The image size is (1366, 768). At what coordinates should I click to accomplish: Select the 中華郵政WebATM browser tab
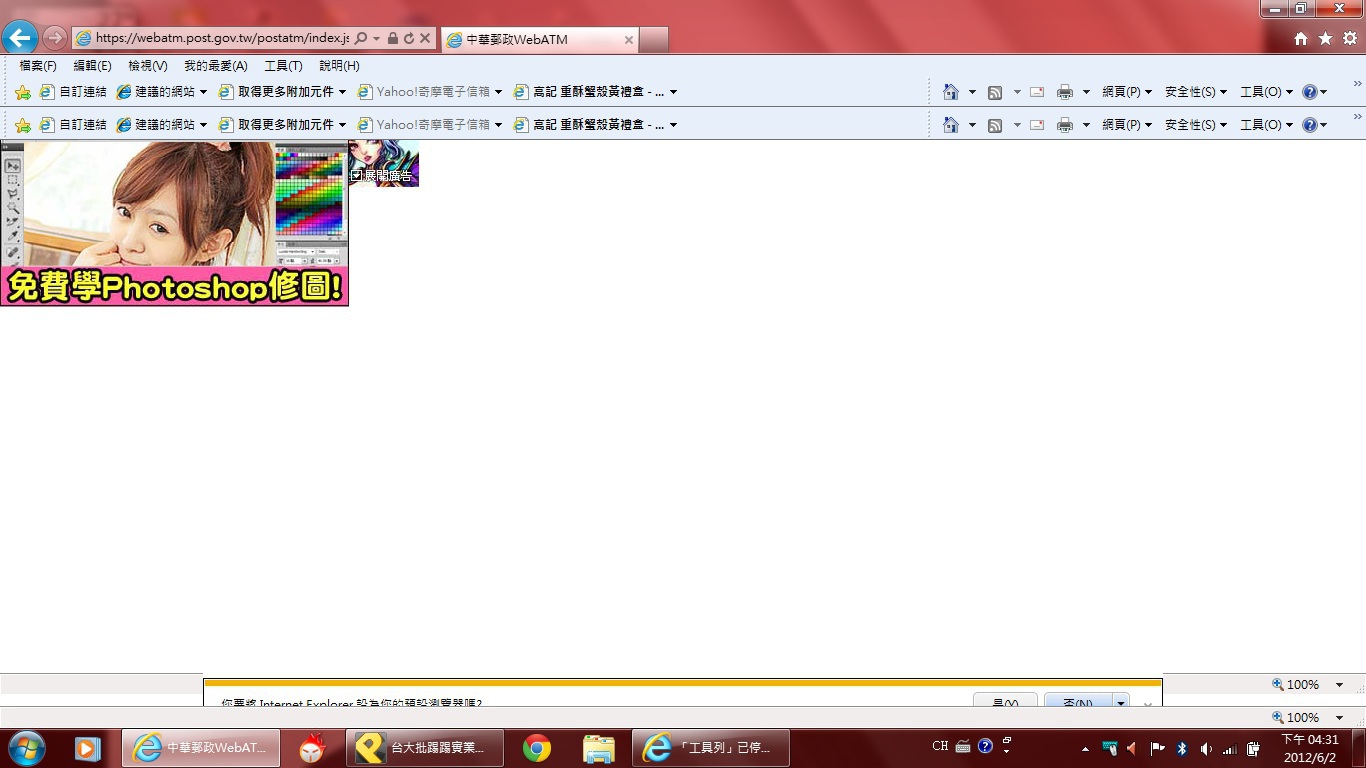540,40
